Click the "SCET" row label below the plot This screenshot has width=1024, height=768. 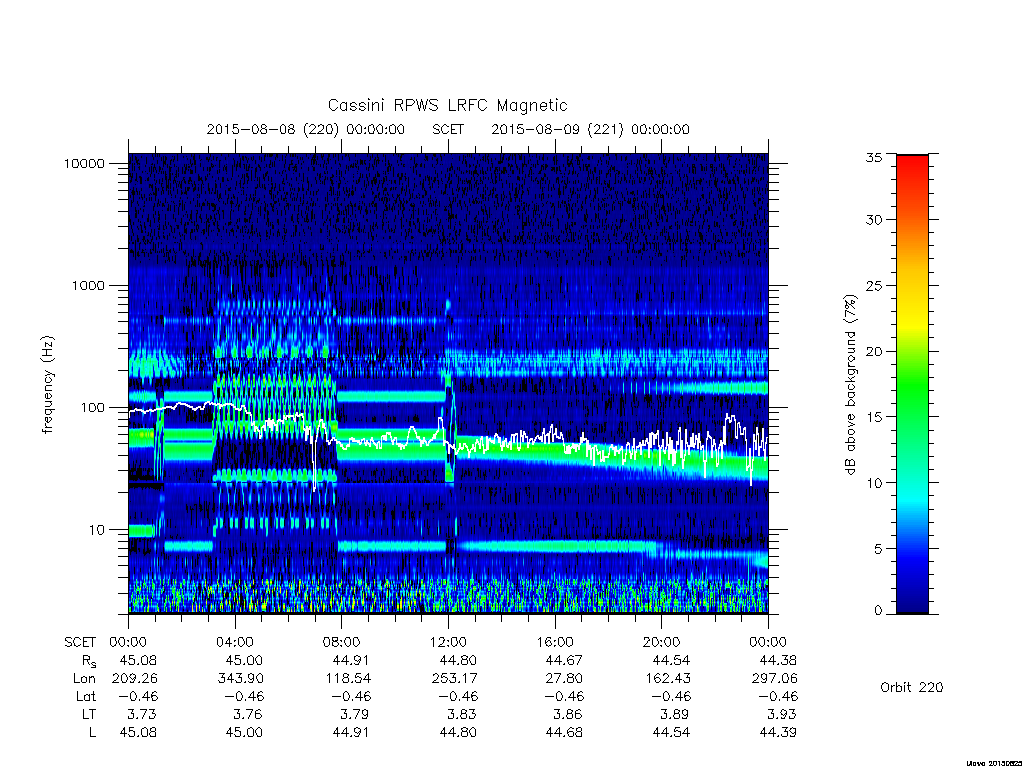(80, 643)
